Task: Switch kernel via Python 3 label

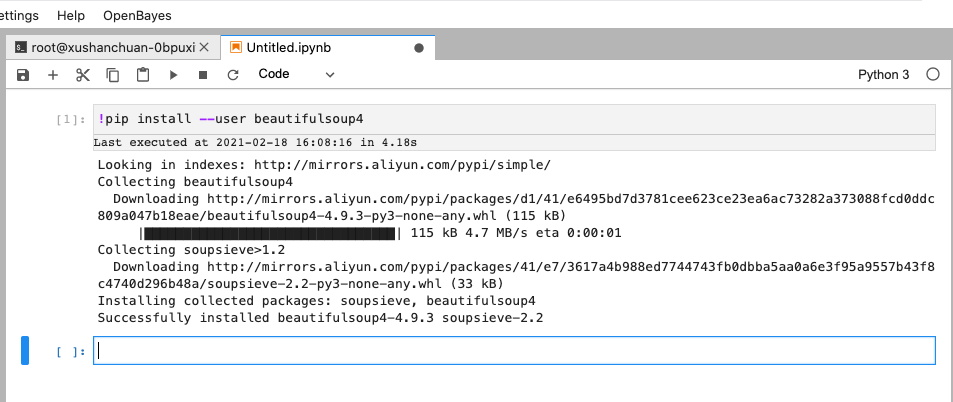Action: point(883,75)
